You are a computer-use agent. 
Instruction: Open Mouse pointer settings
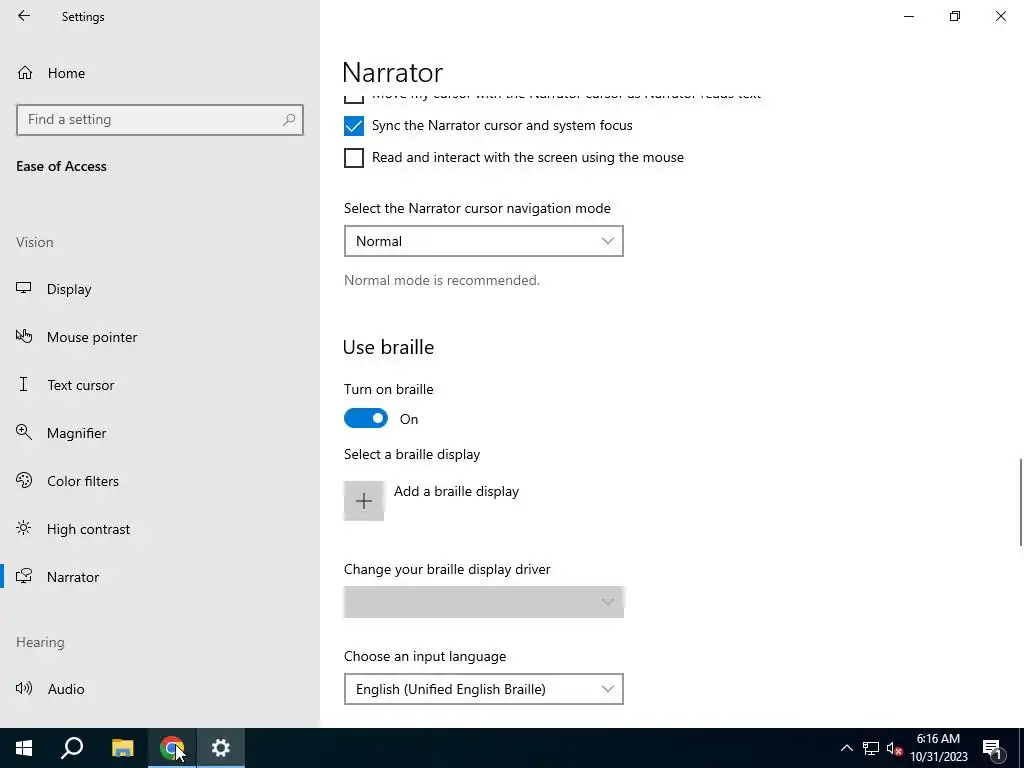tap(92, 337)
